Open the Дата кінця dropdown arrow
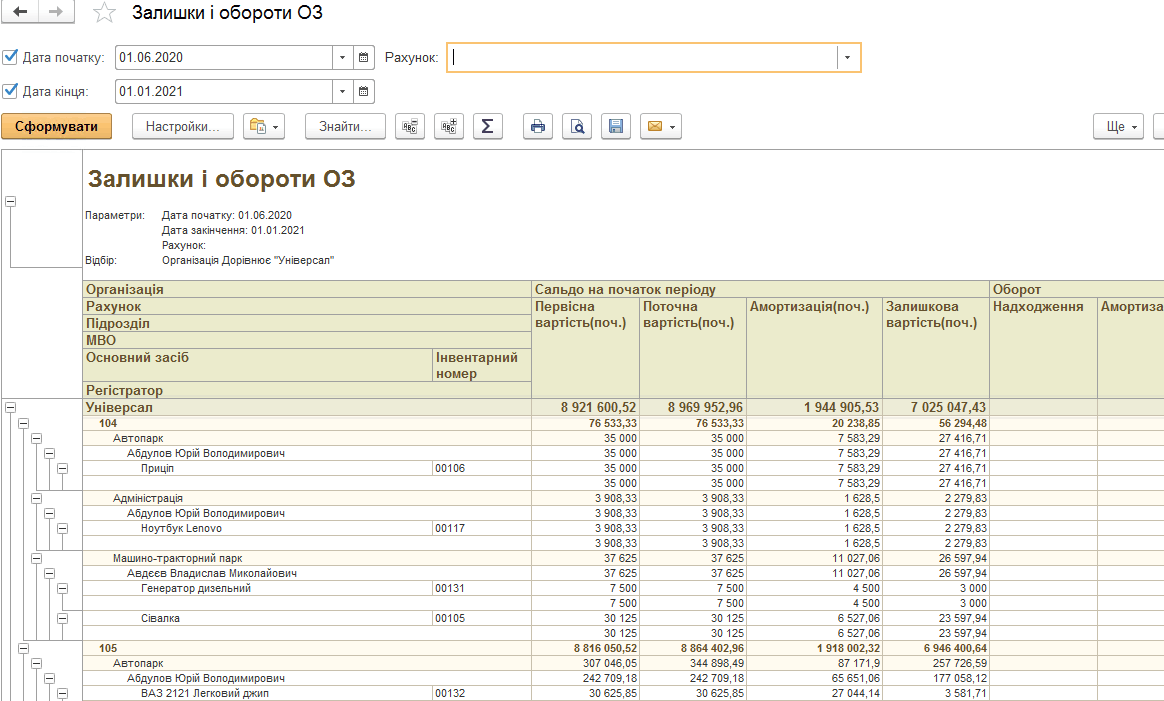 tap(342, 91)
